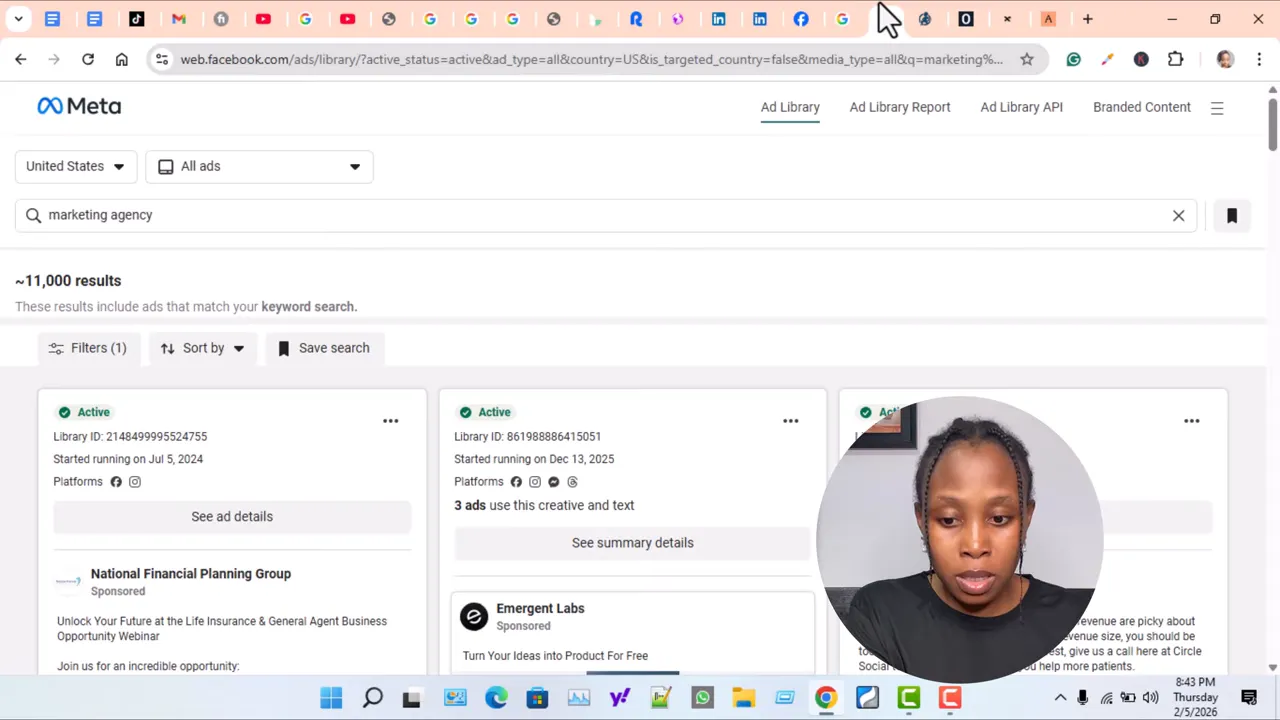Viewport: 1280px width, 720px height.
Task: Open the Ad Library API tab
Action: 1022,107
